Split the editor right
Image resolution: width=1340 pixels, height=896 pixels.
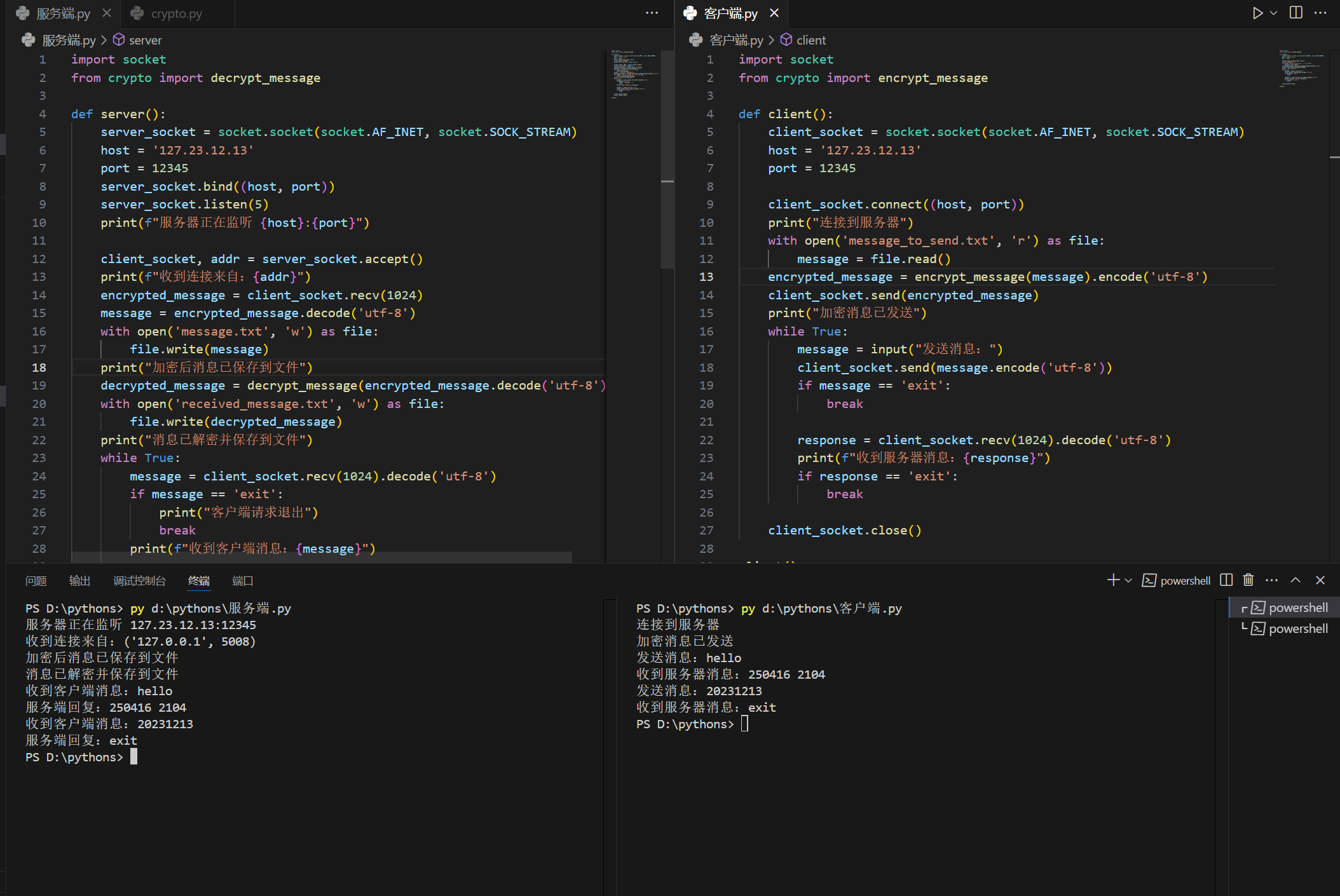click(x=1296, y=13)
